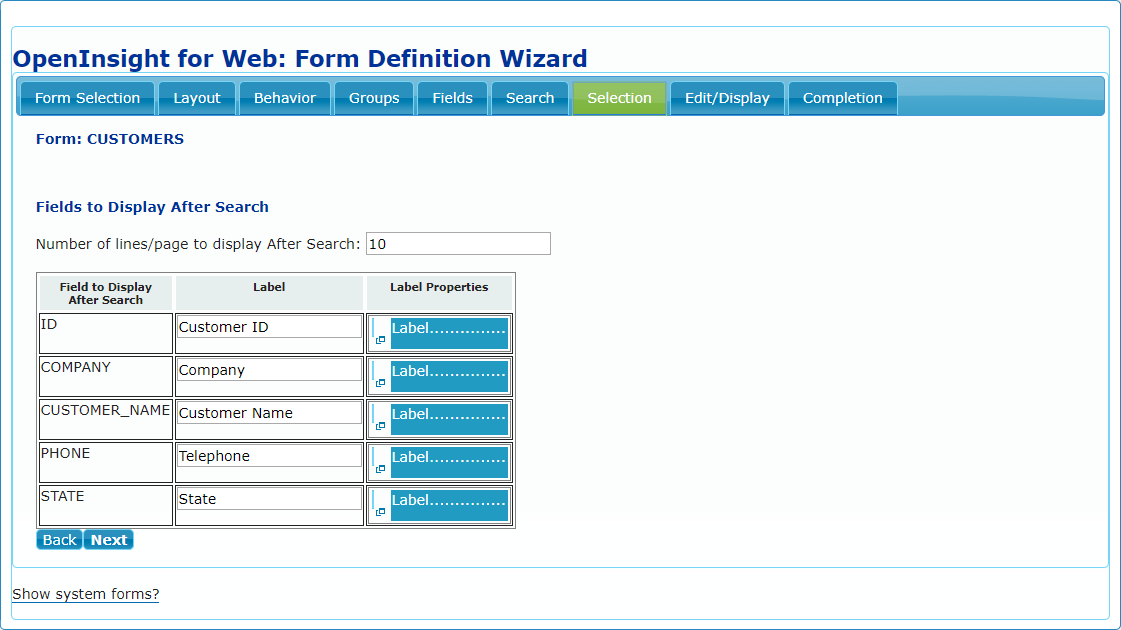Go to the Behavior tab
This screenshot has height=630, width=1121.
(285, 98)
